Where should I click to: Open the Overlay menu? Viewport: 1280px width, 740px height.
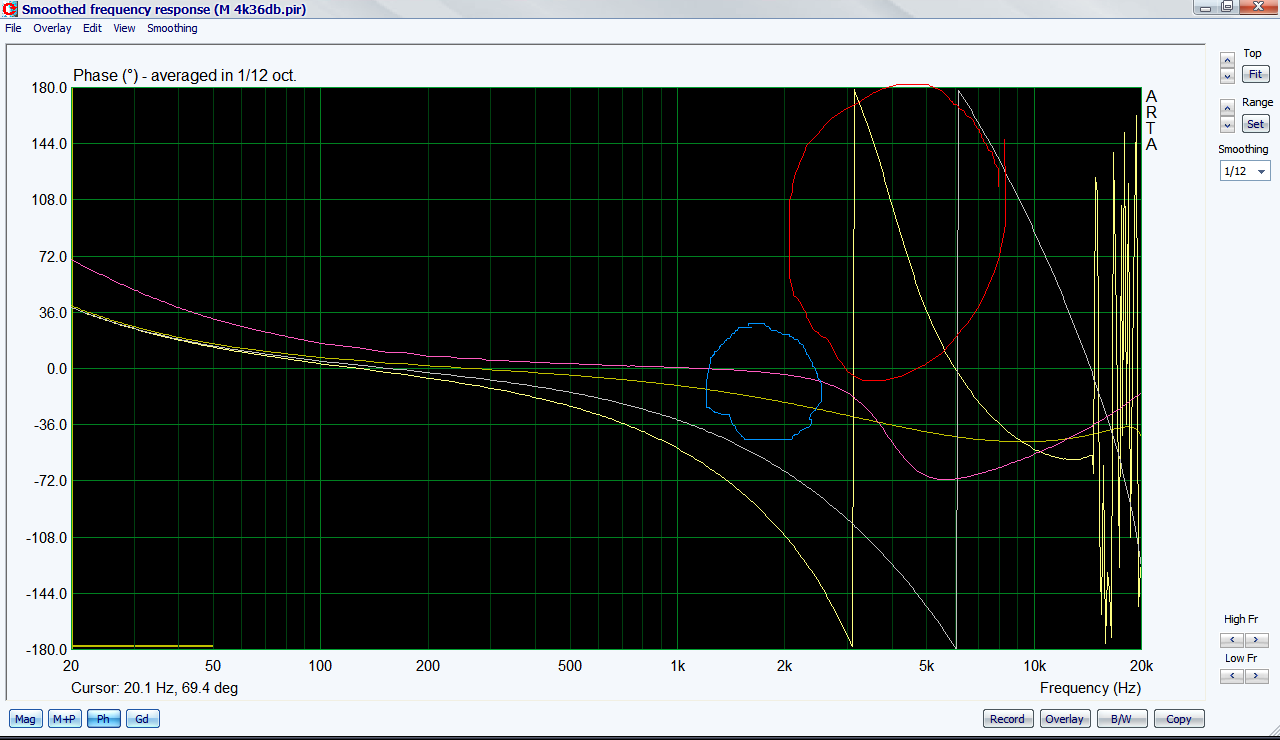coord(52,28)
